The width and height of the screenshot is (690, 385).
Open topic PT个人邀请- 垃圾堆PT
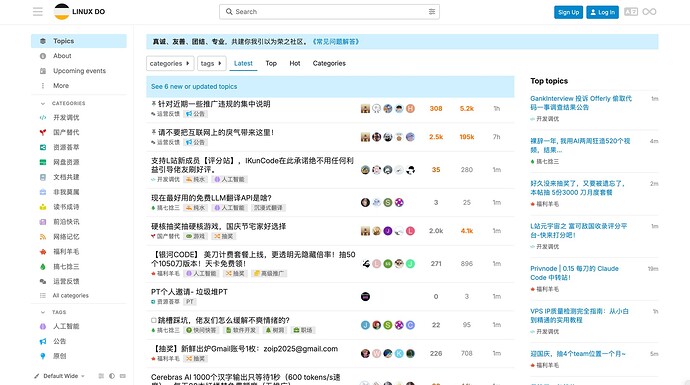pos(189,292)
